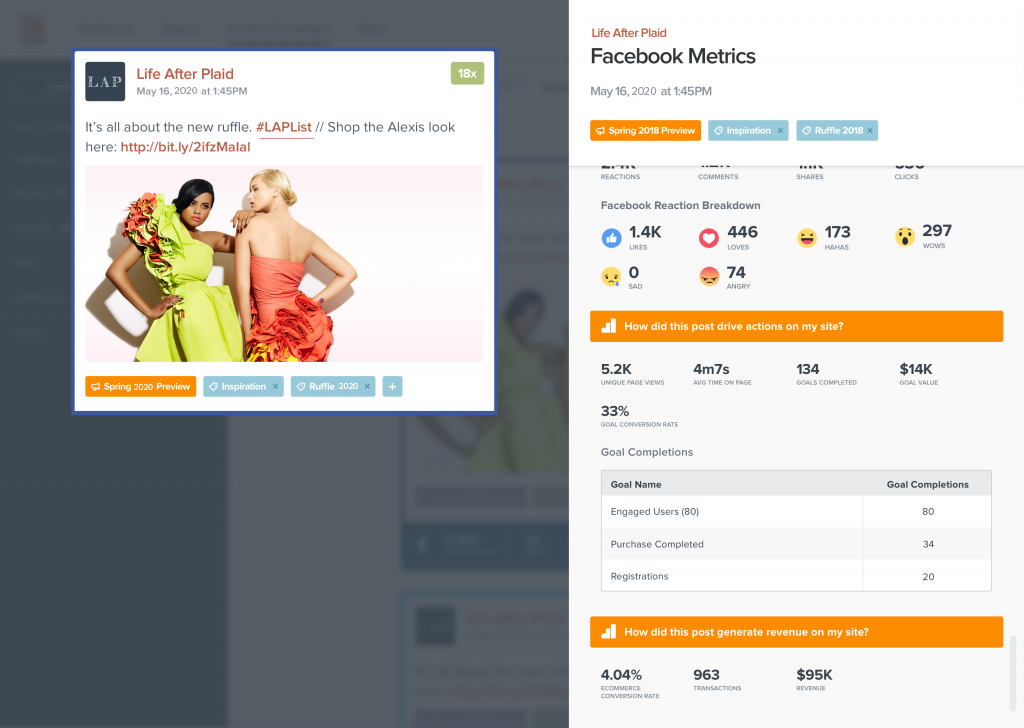
Task: Select the Inspiration tag on the post
Action: 238,387
